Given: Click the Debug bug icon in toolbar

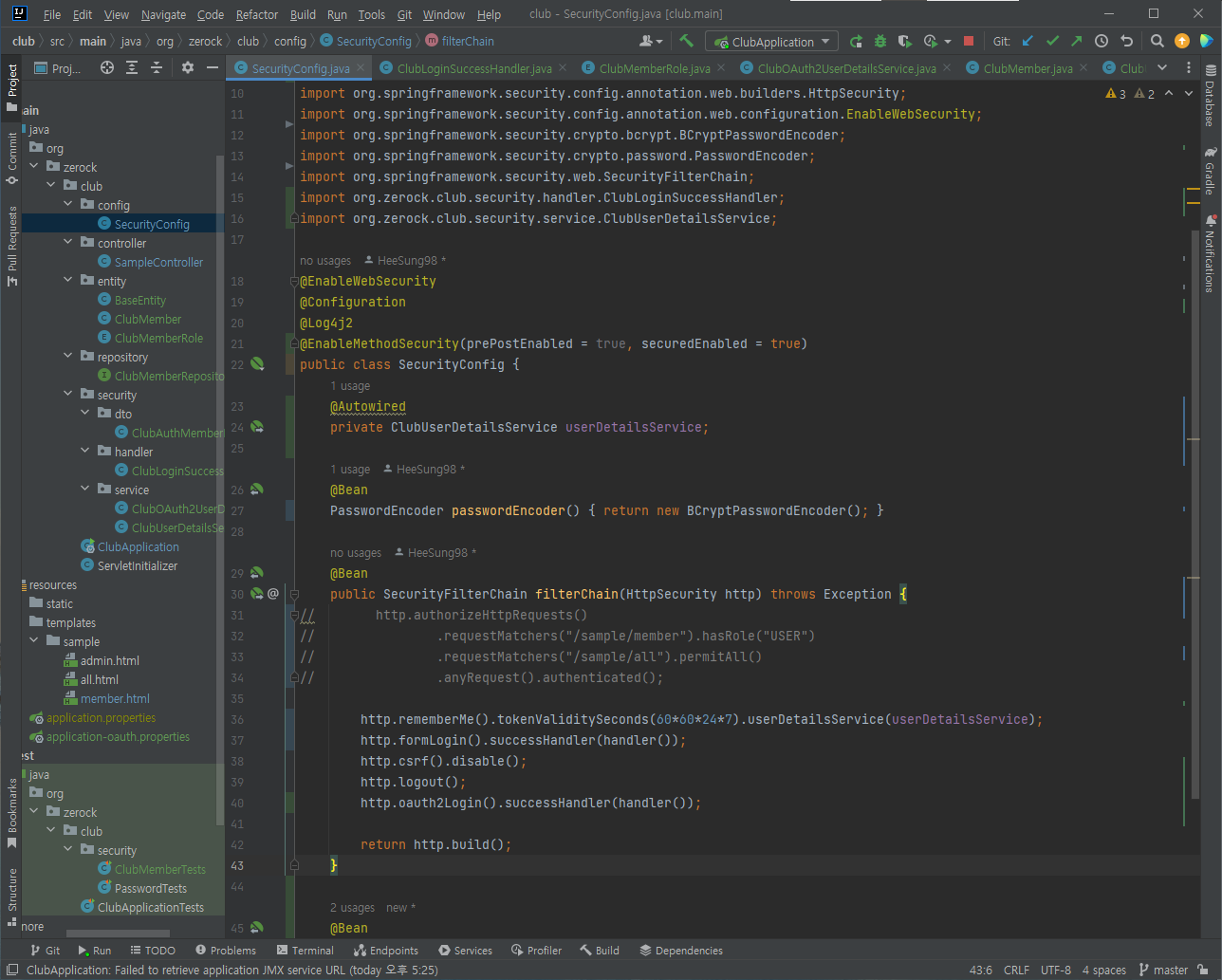Looking at the screenshot, I should pos(880,41).
